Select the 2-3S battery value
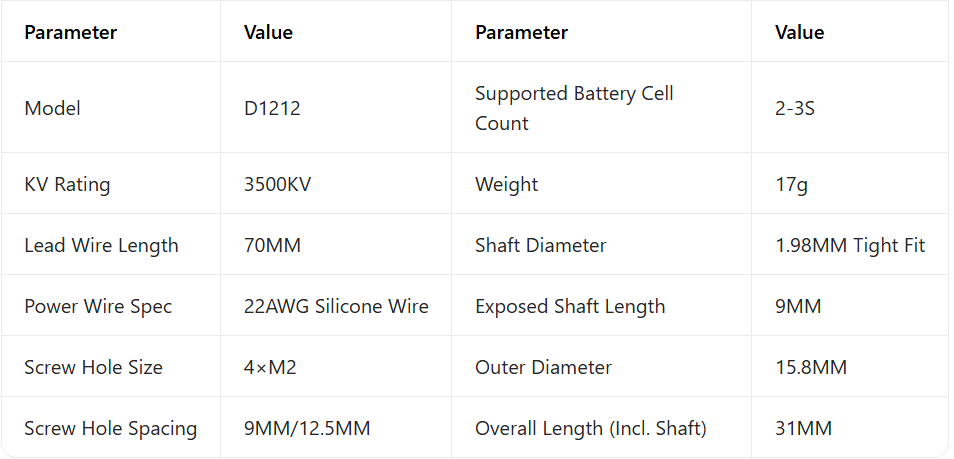Image resolution: width=954 pixels, height=459 pixels. point(795,108)
